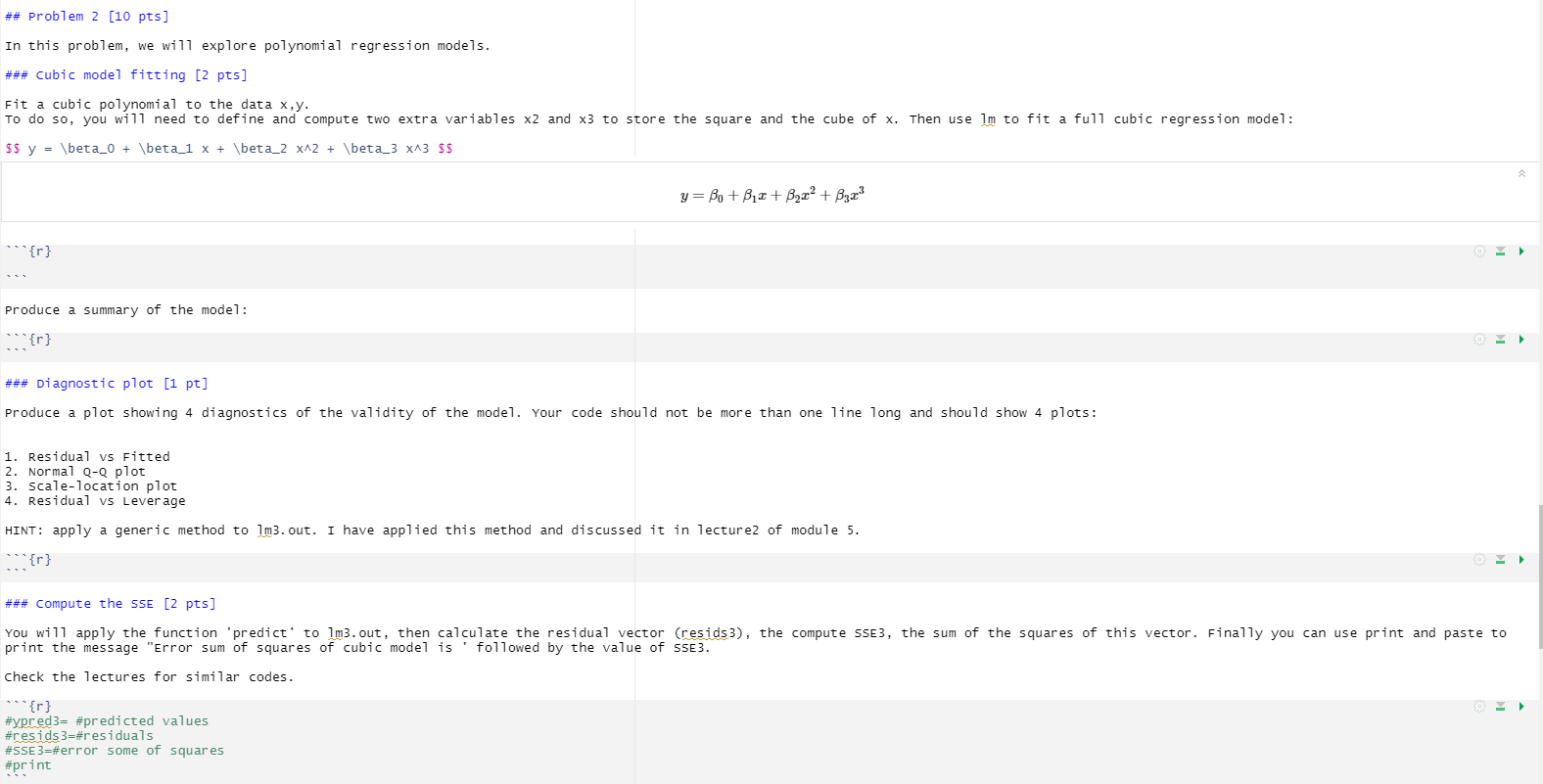The image size is (1543, 784).
Task: Open chunk options gear on first chunk
Action: (x=1479, y=252)
